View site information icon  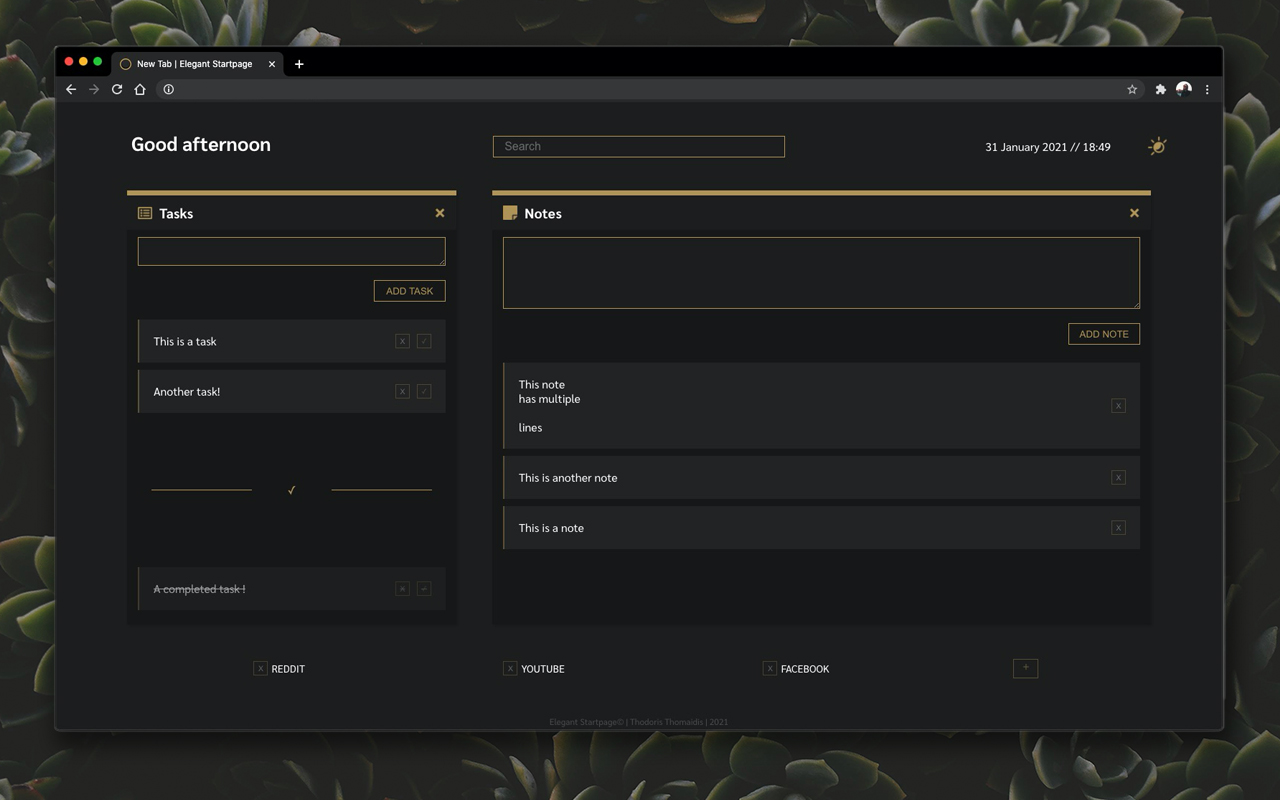pyautogui.click(x=169, y=89)
